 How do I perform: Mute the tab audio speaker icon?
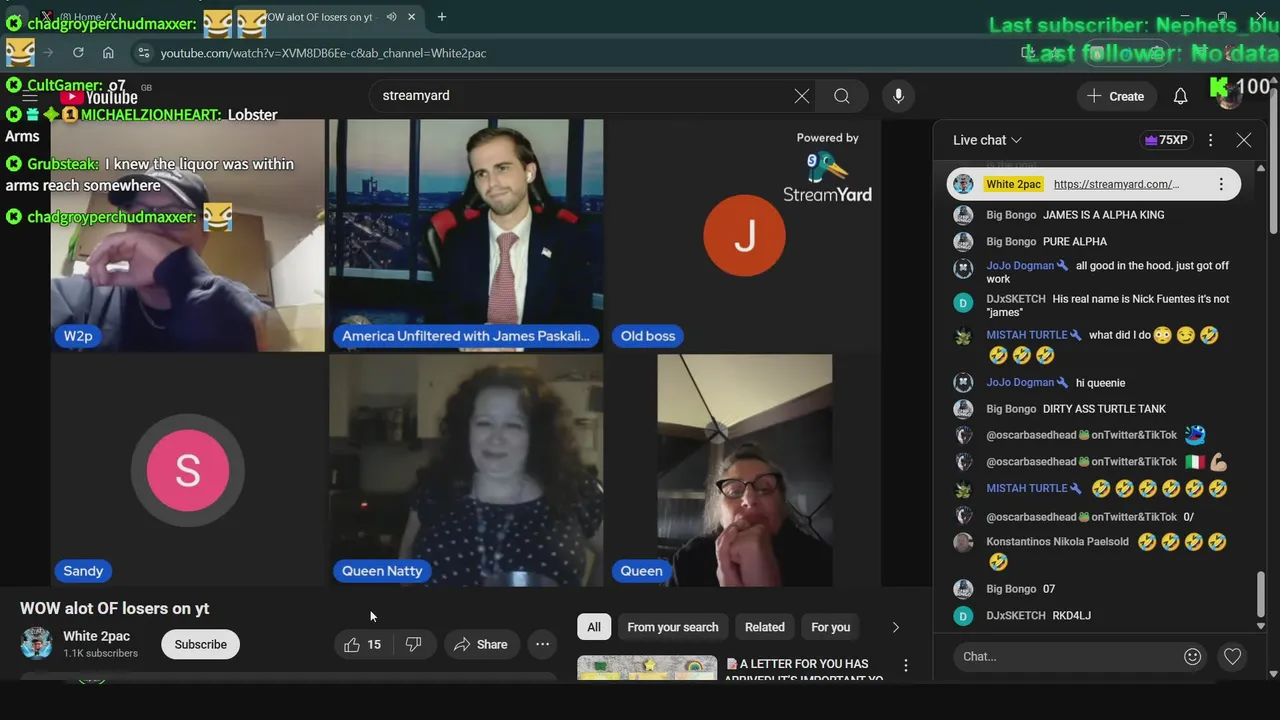click(391, 17)
